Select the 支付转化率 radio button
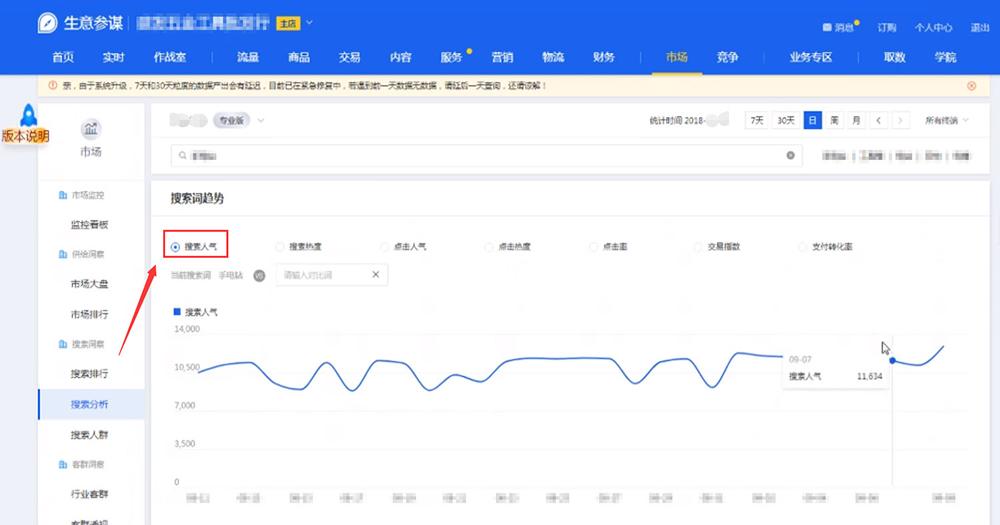This screenshot has width=1000, height=525. coord(803,246)
